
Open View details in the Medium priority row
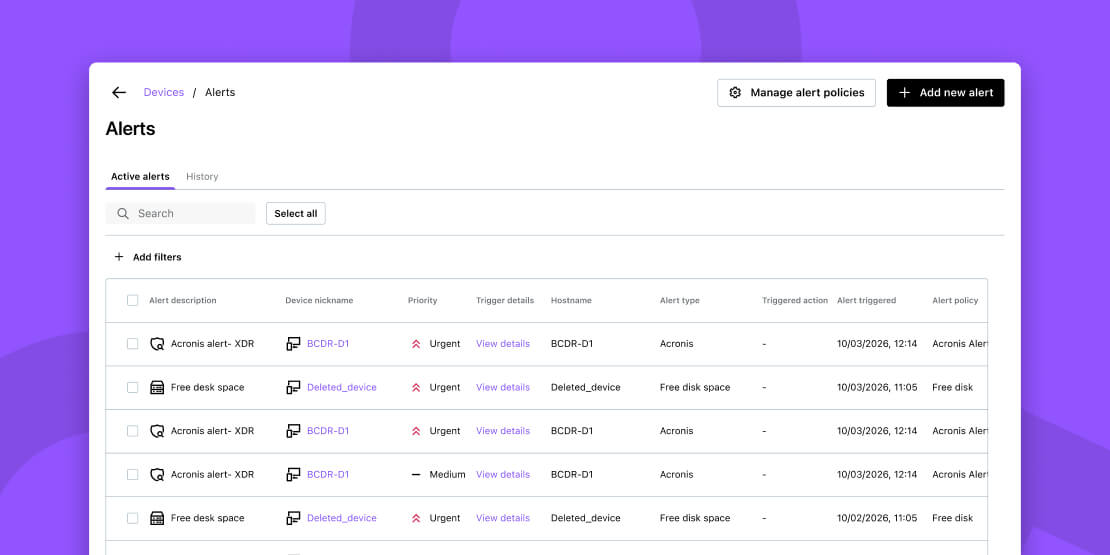coord(503,474)
